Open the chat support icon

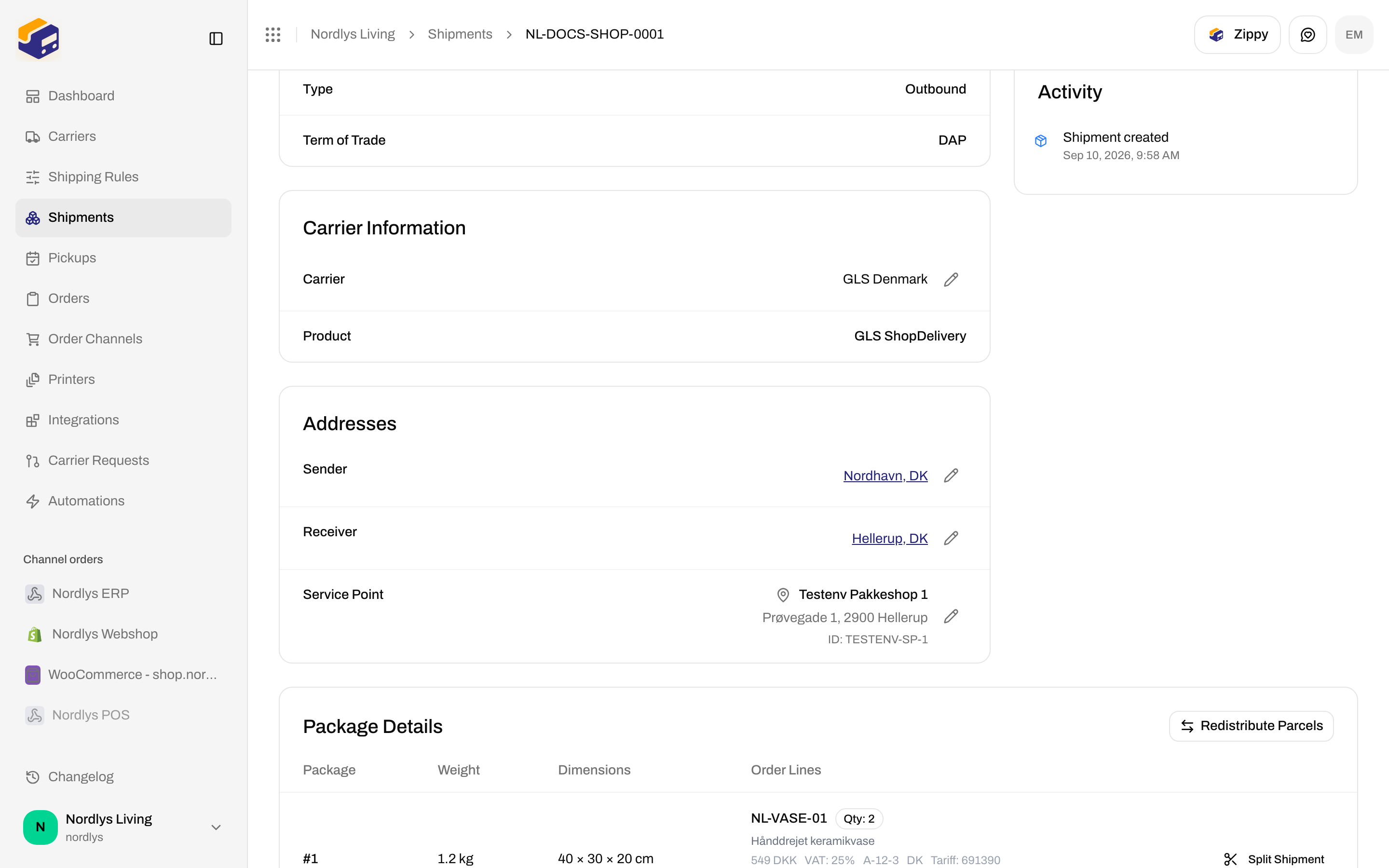tap(1307, 34)
